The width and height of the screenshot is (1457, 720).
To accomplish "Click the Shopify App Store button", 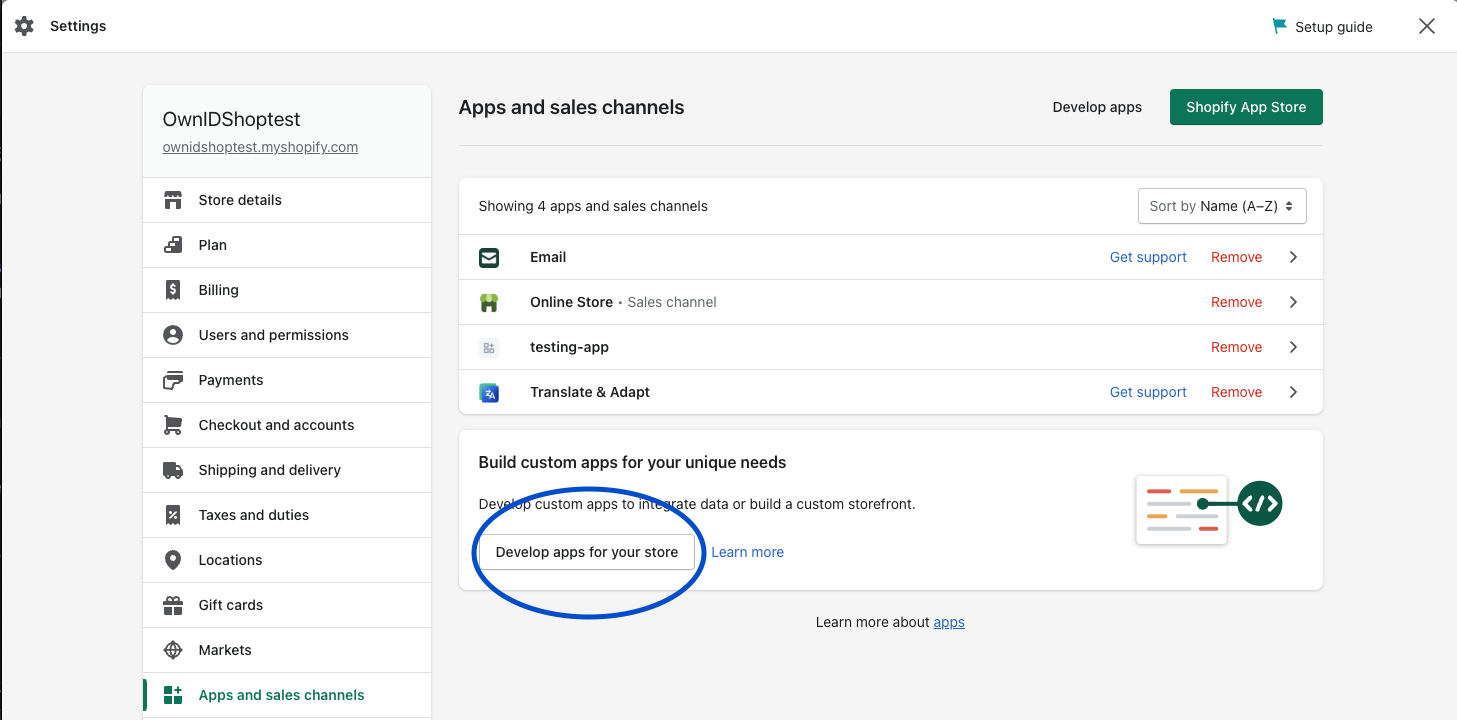I will [1245, 107].
